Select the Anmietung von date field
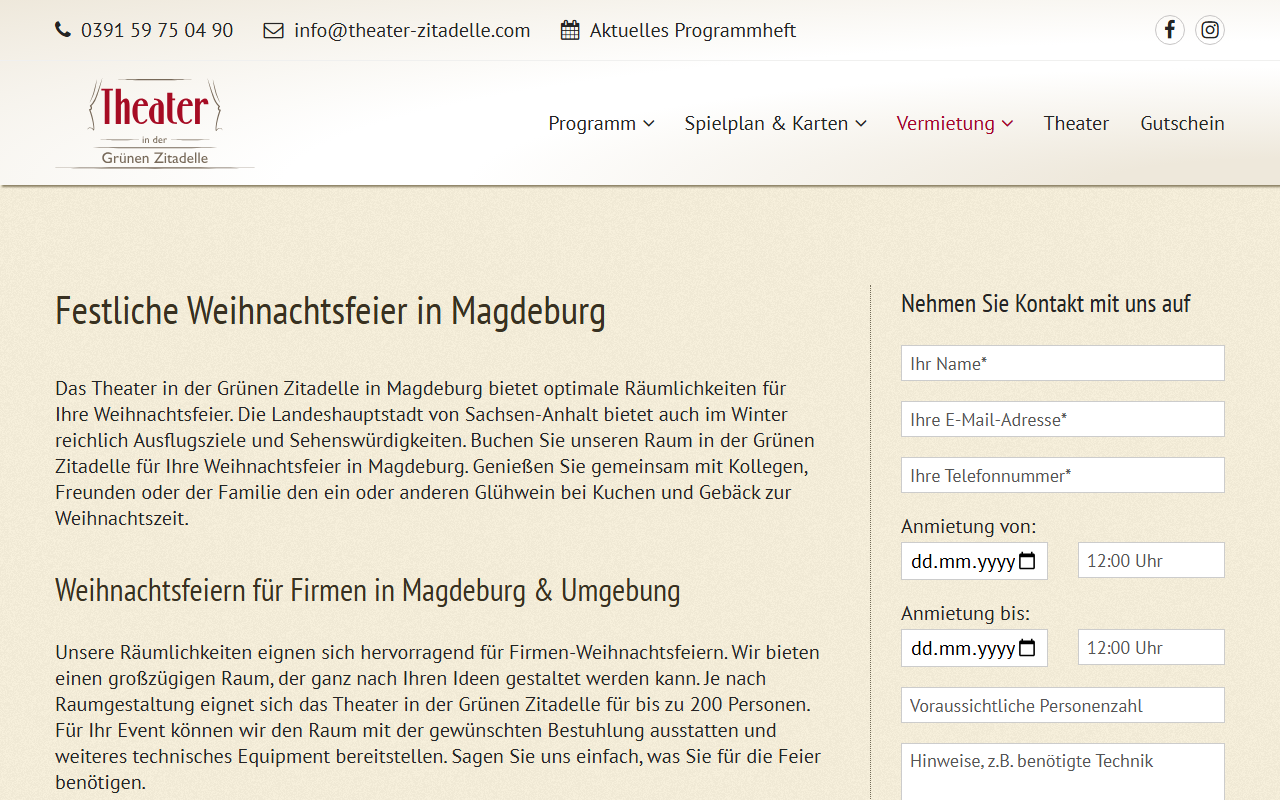The height and width of the screenshot is (800, 1280). [974, 561]
